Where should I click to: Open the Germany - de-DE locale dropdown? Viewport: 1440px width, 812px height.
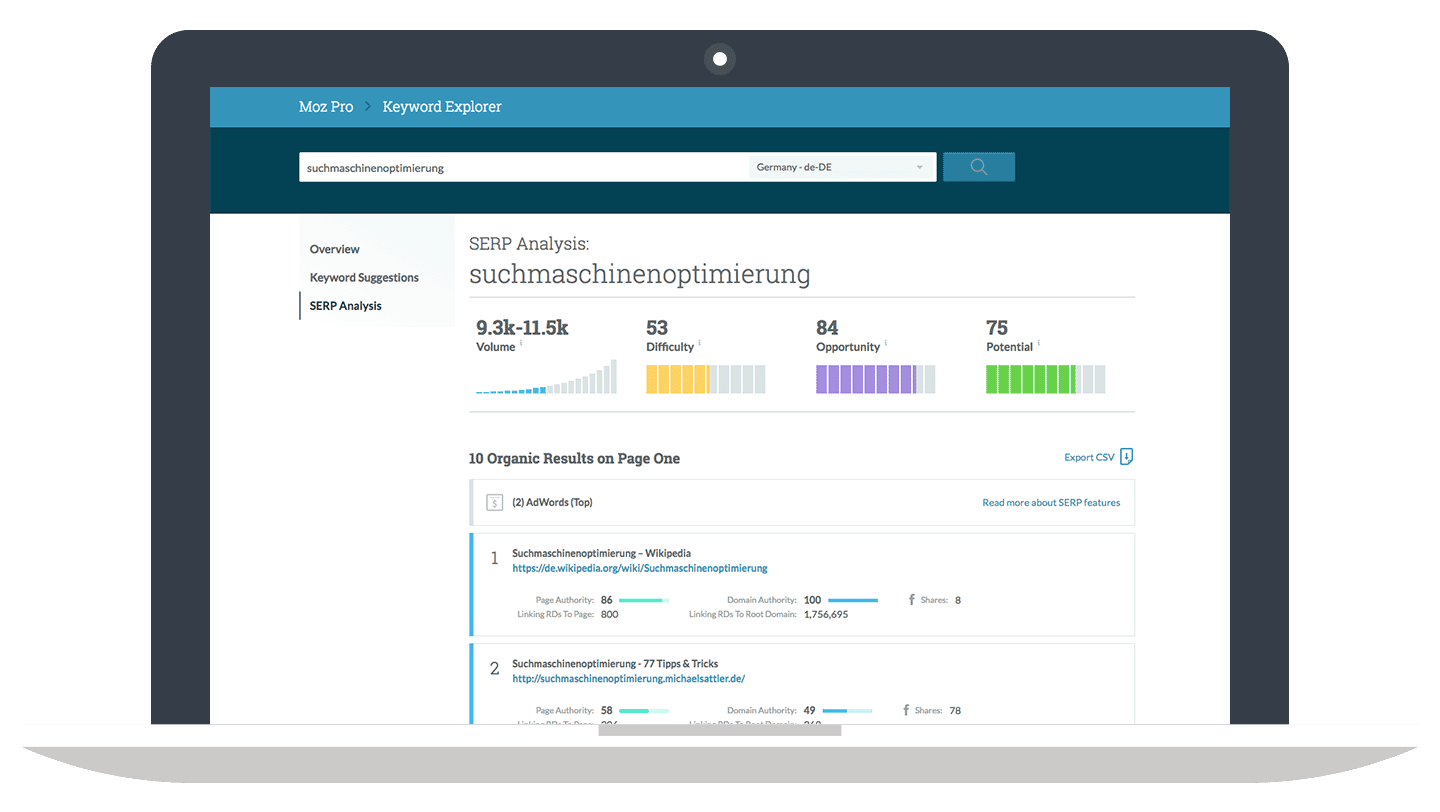(x=840, y=167)
